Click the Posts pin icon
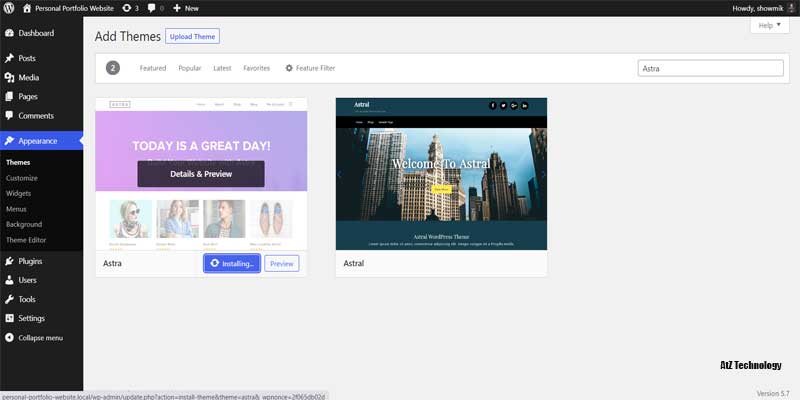The image size is (800, 400). point(9,58)
